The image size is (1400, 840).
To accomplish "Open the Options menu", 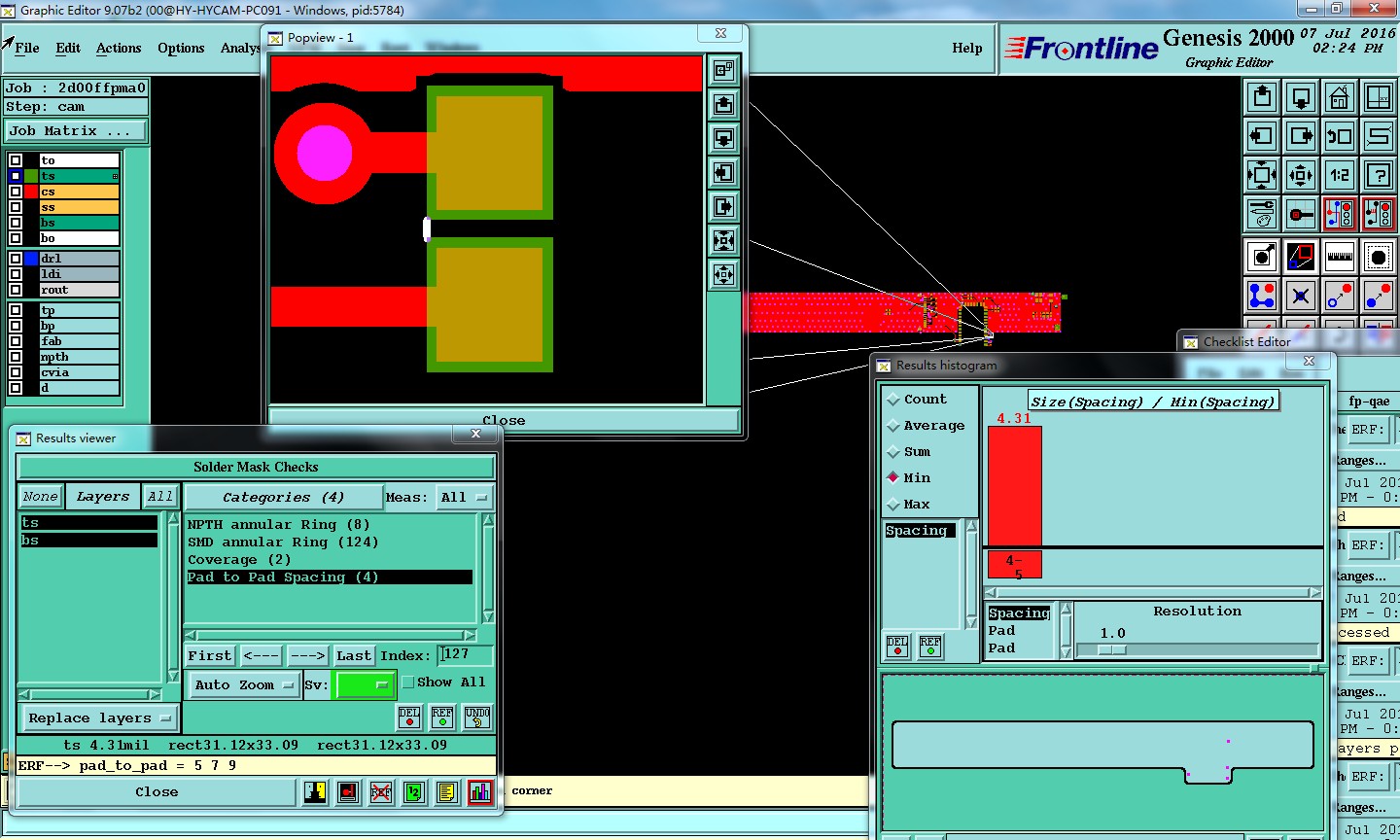I will point(181,48).
